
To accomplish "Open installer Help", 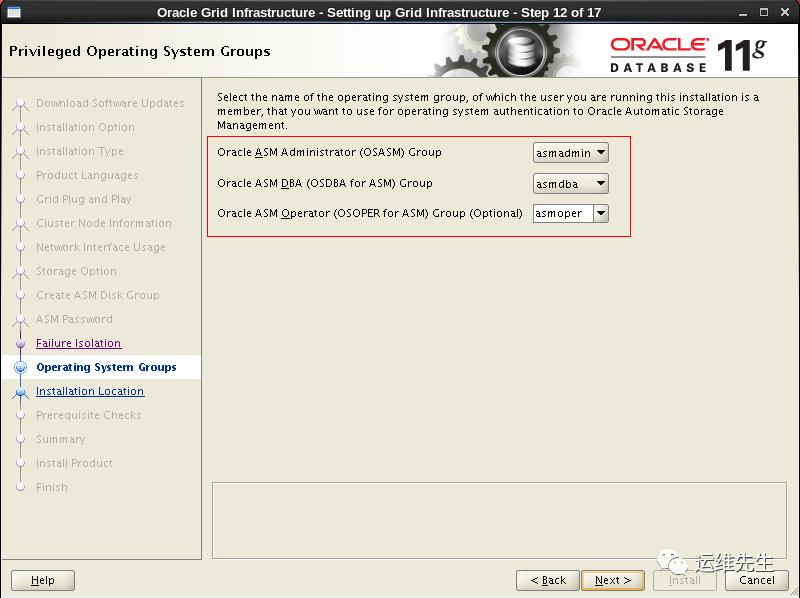I will (43, 580).
